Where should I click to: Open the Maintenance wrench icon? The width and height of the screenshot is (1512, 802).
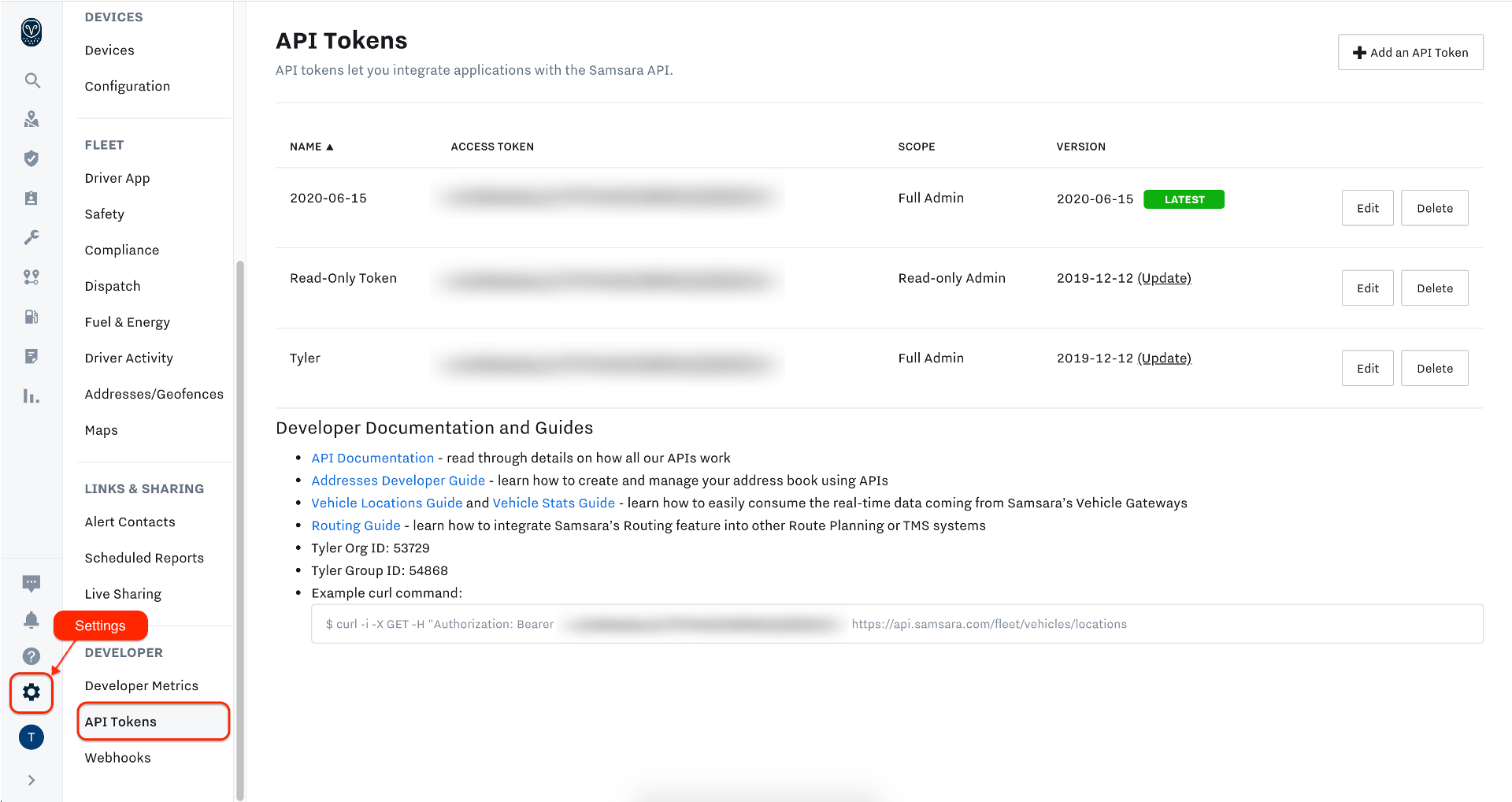[x=31, y=237]
